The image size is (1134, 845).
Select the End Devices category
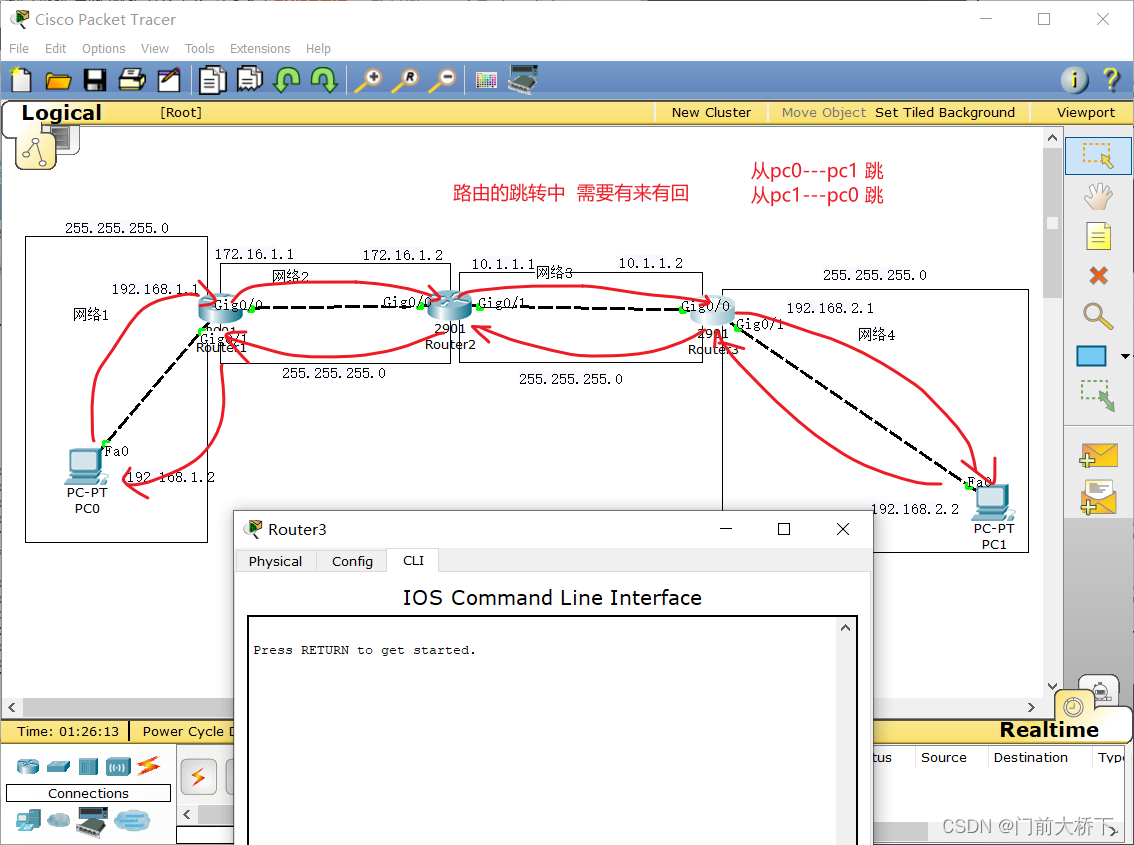click(28, 820)
